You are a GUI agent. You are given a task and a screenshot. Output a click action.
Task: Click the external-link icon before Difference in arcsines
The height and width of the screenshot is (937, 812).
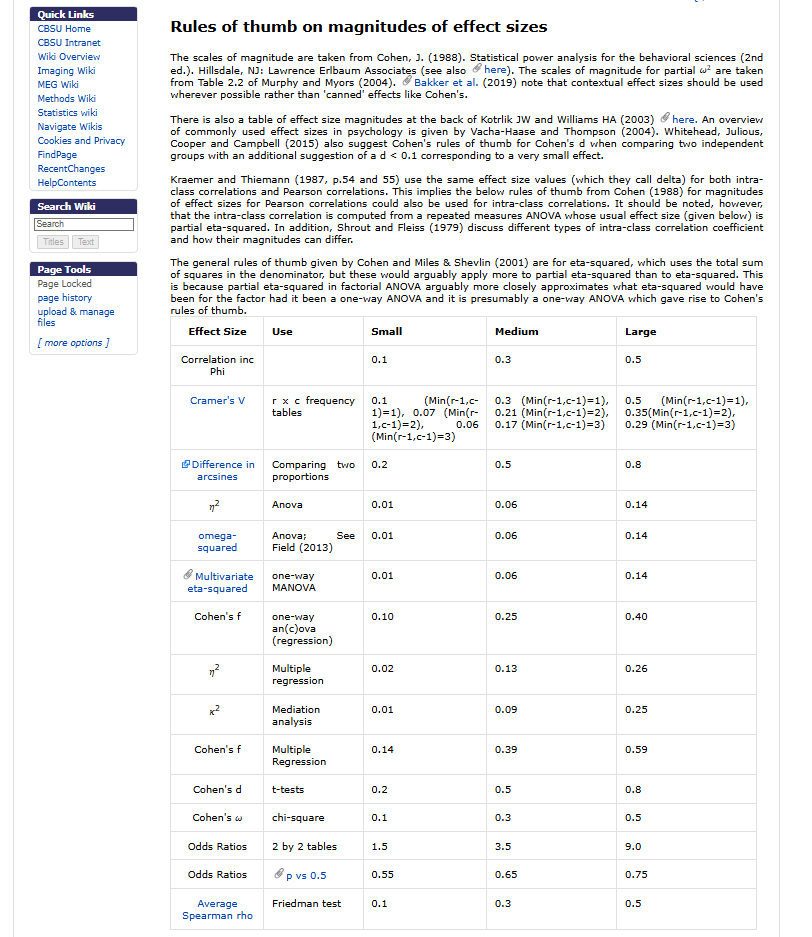[186, 464]
